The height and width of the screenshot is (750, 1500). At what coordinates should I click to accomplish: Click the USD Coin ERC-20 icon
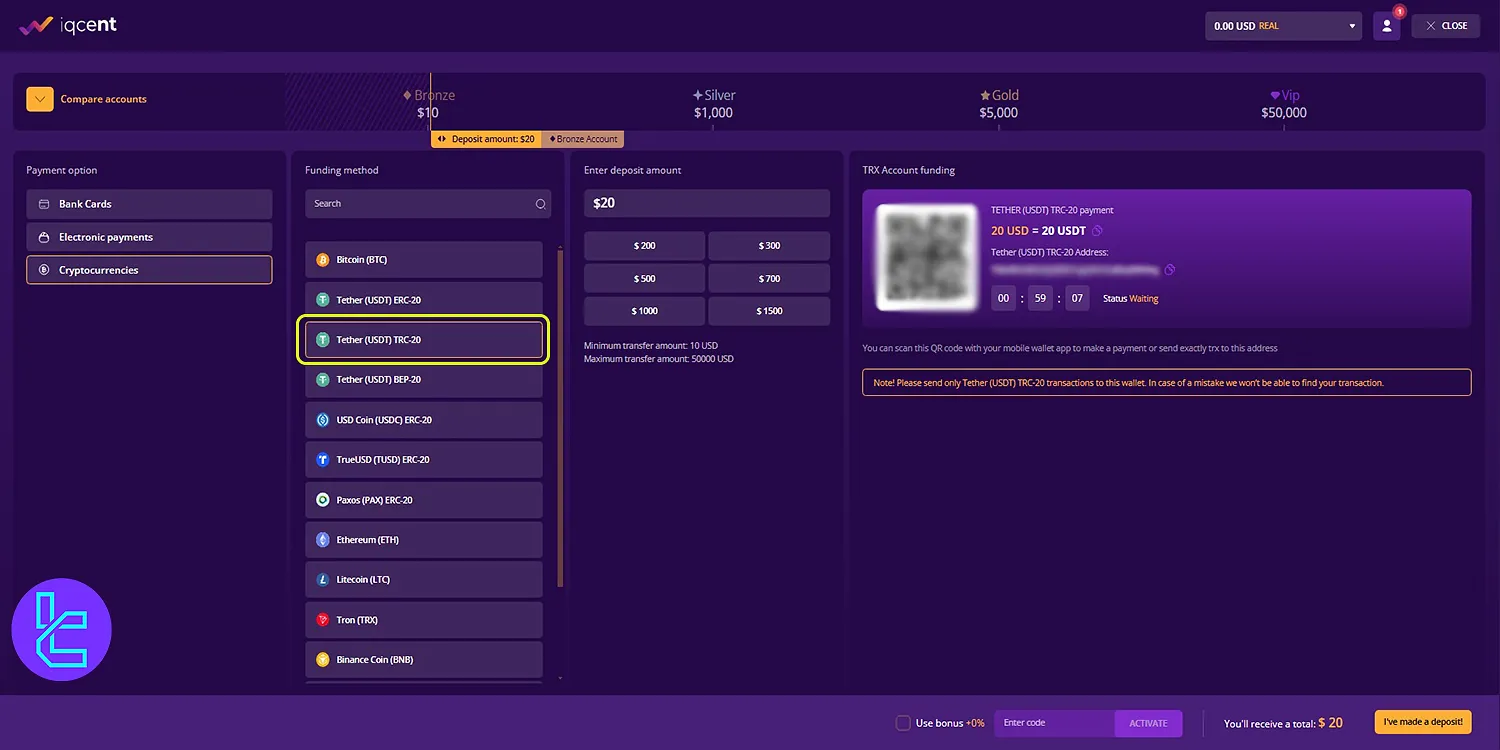click(x=322, y=420)
